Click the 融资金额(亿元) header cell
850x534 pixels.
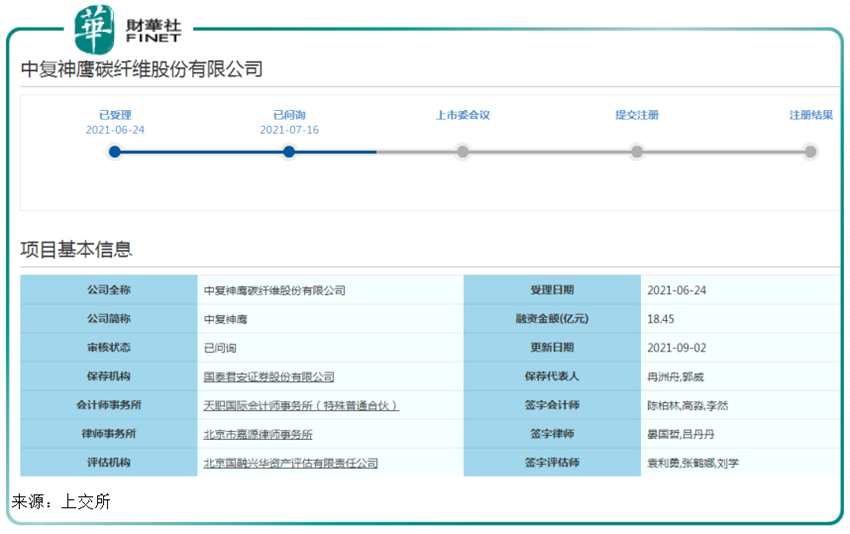[x=552, y=318]
